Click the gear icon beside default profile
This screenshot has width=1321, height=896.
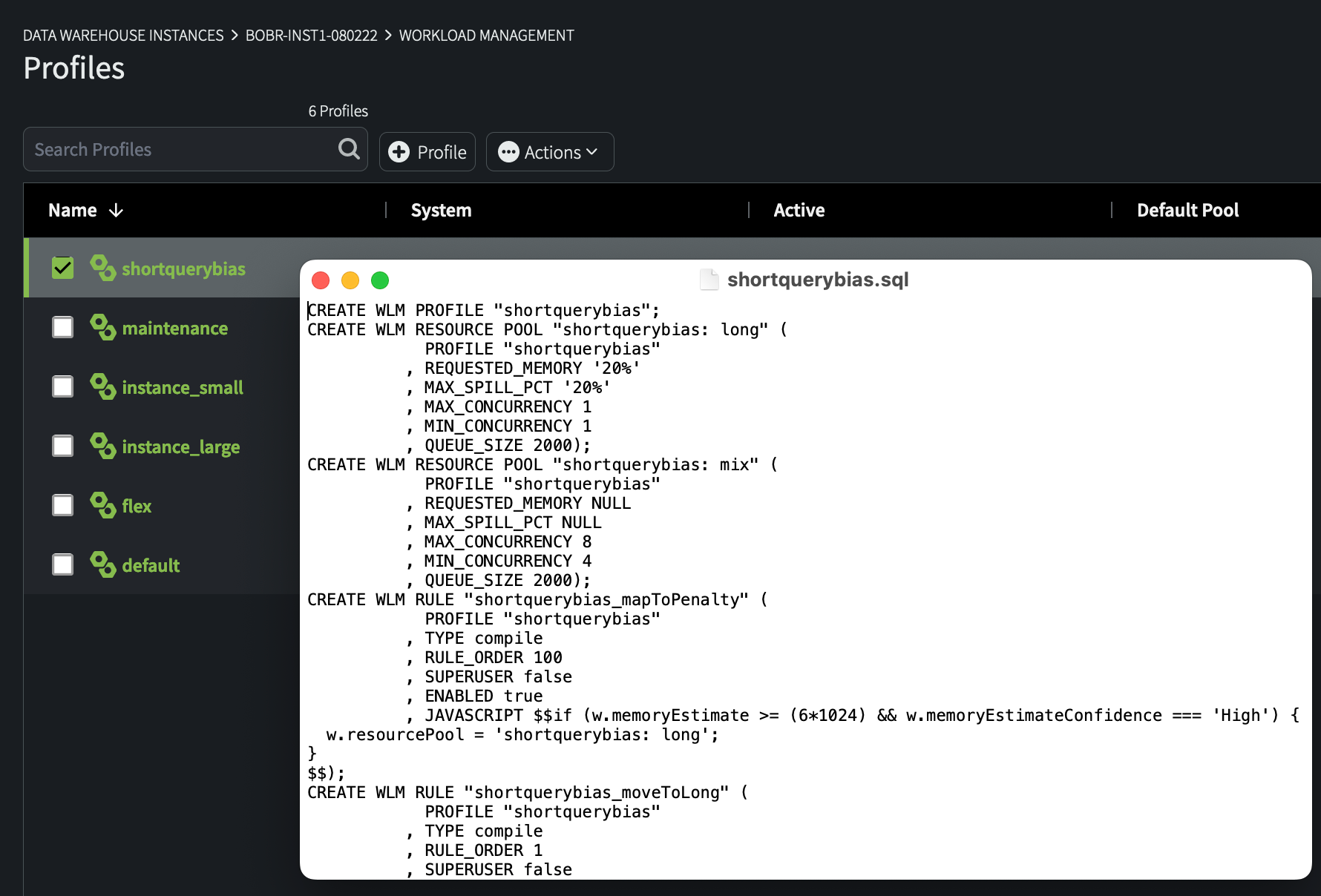(102, 564)
